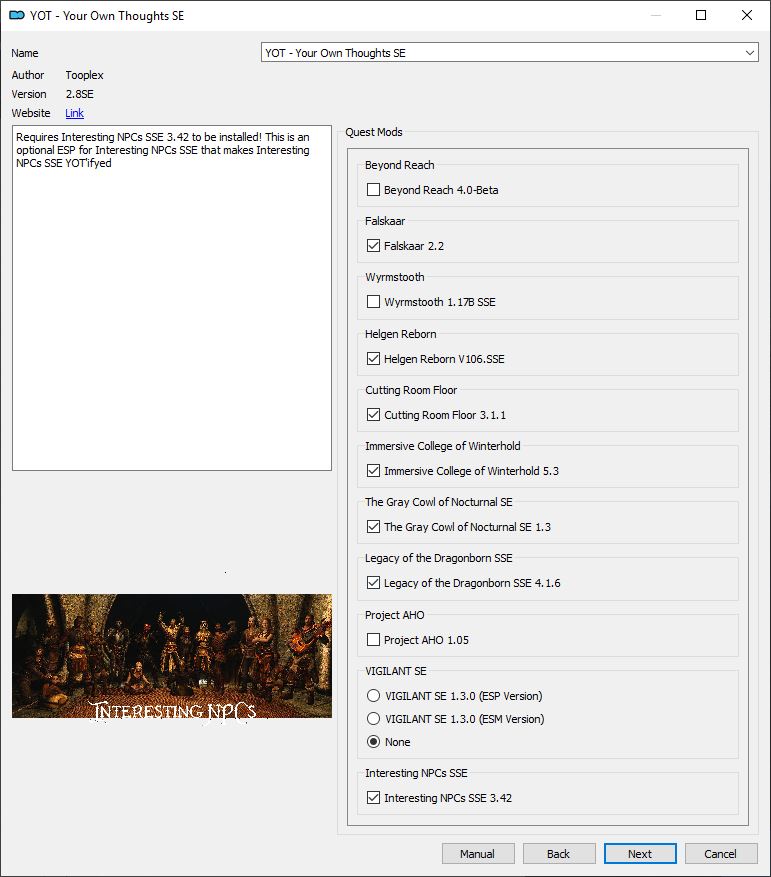The image size is (771, 877).
Task: Click the Falskaar group label
Action: coord(385,221)
